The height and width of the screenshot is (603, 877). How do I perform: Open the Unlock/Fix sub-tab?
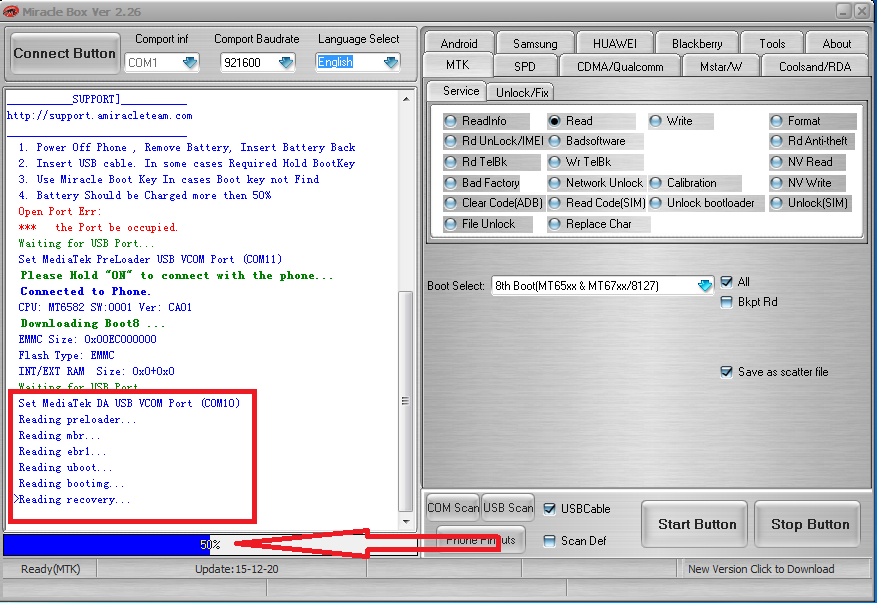pyautogui.click(x=521, y=92)
